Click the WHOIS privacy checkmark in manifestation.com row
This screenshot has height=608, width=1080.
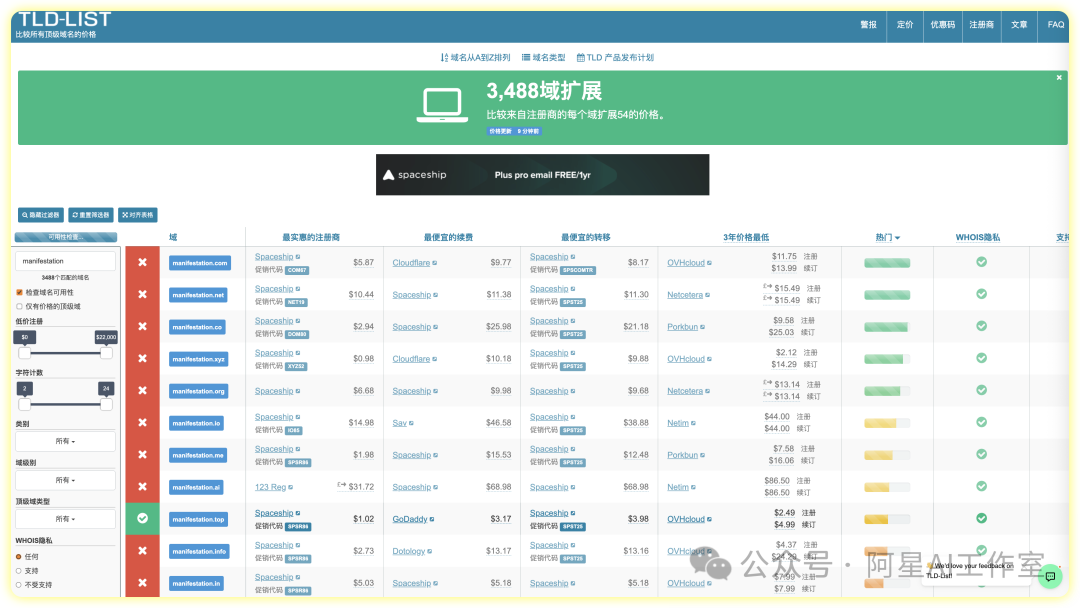(x=982, y=262)
